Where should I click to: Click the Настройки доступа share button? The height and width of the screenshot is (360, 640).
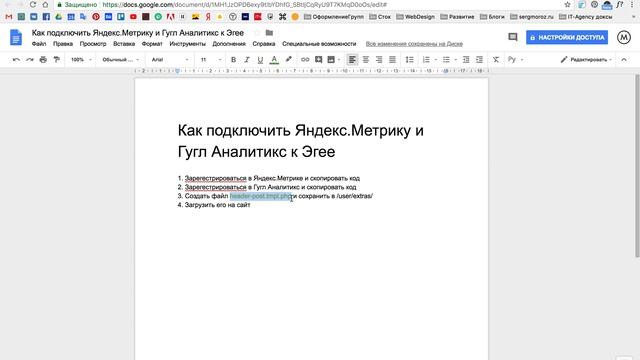click(x=567, y=37)
